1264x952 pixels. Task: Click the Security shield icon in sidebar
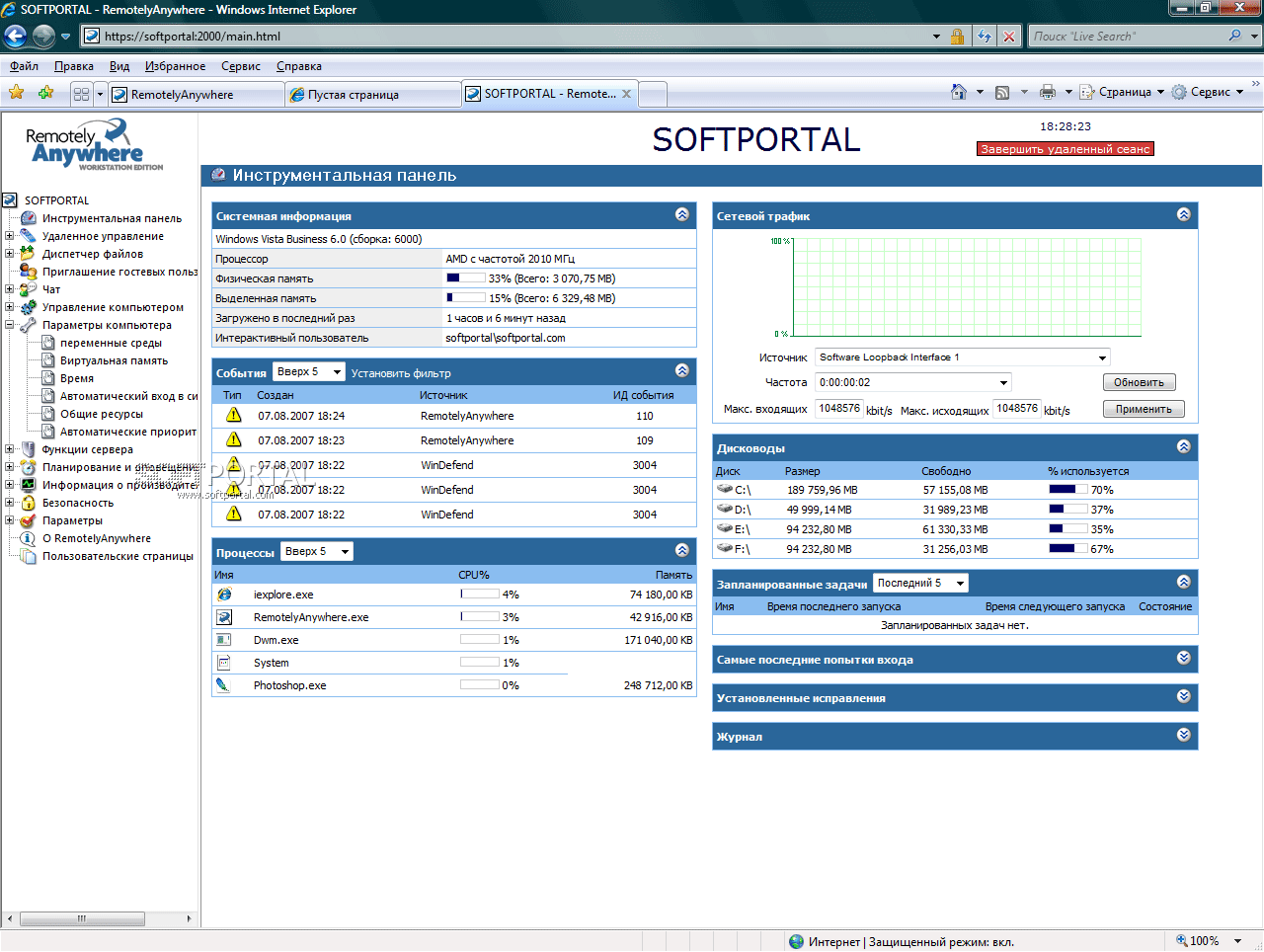click(x=28, y=503)
